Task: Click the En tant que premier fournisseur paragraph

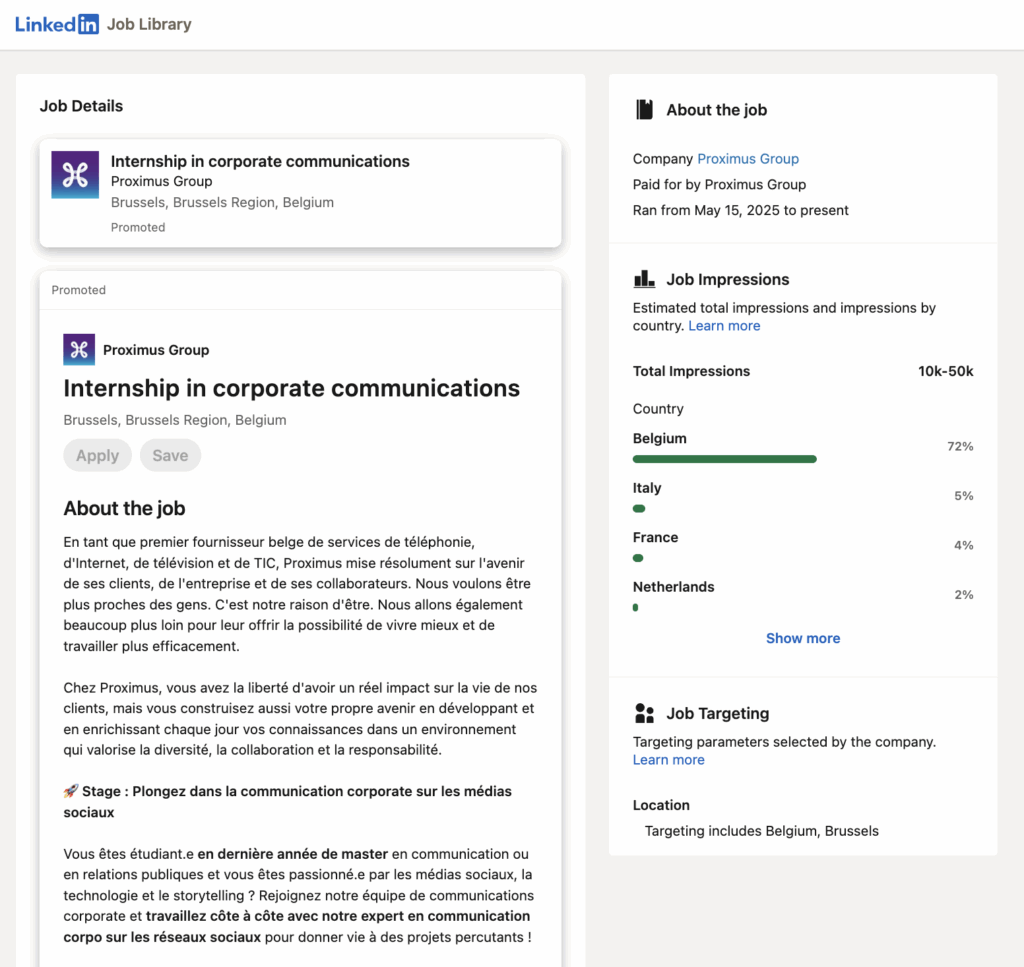Action: point(297,594)
